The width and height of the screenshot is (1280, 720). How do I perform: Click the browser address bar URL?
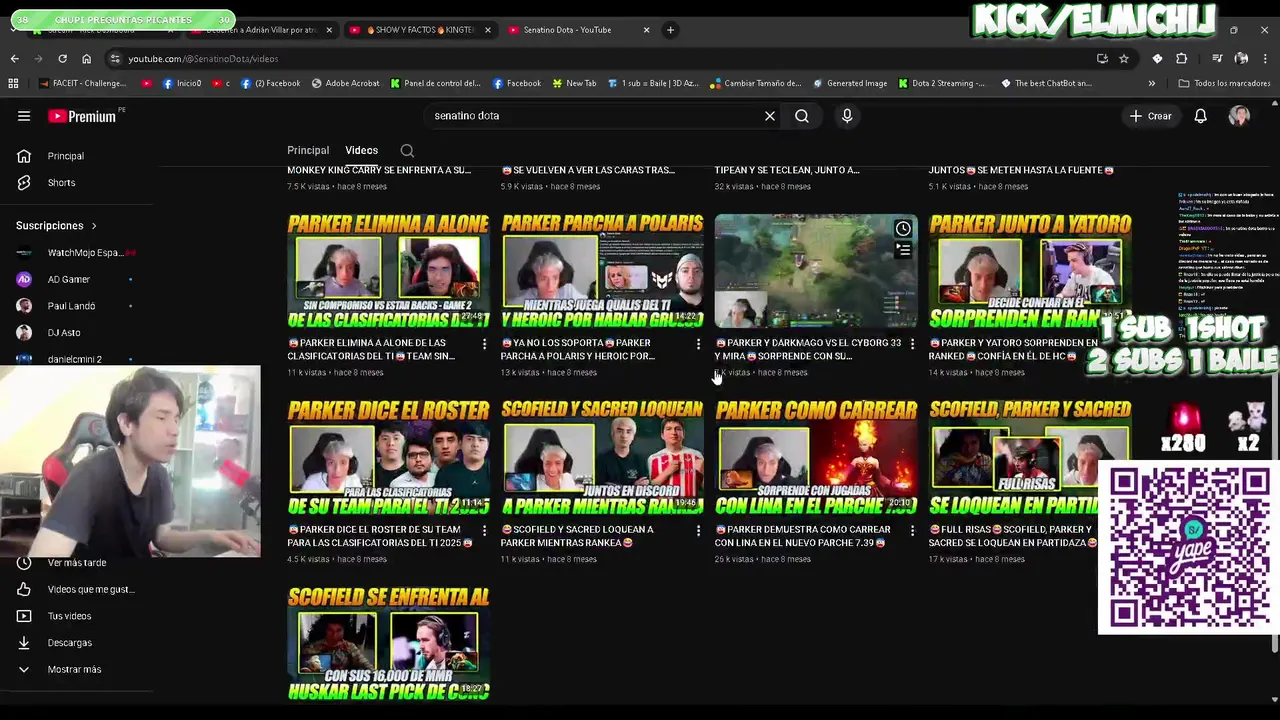pos(203,59)
